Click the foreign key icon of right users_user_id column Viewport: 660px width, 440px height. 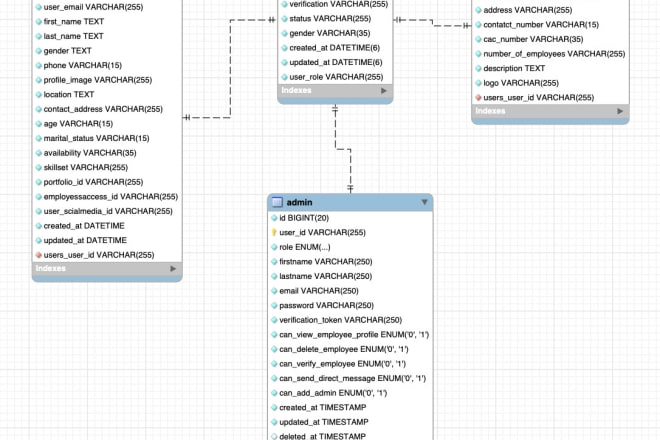478,98
